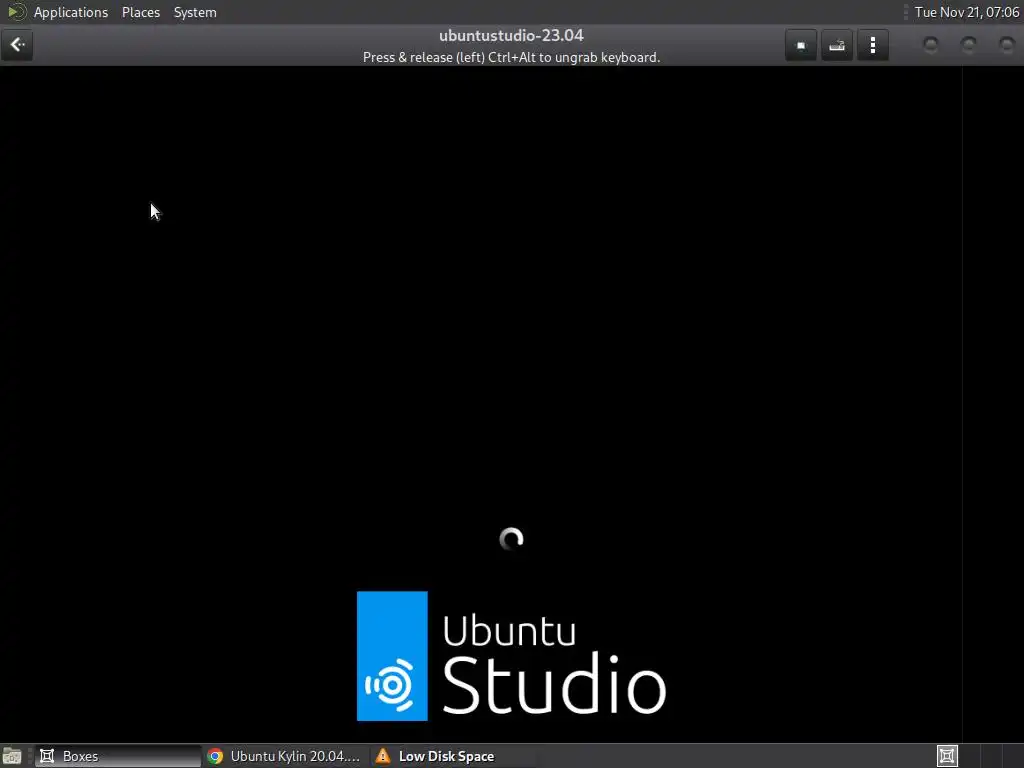Open the send keys keyboard button

(837, 45)
